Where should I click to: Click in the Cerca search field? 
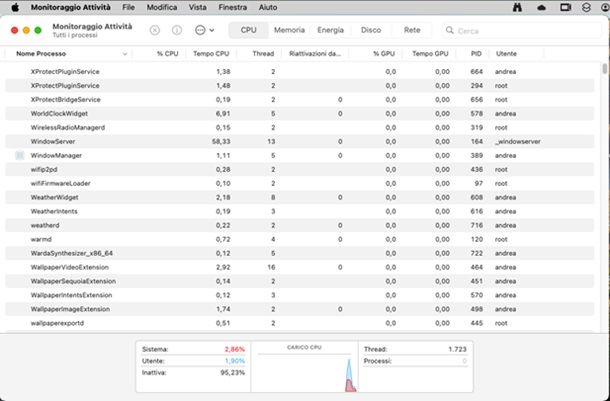[521, 30]
